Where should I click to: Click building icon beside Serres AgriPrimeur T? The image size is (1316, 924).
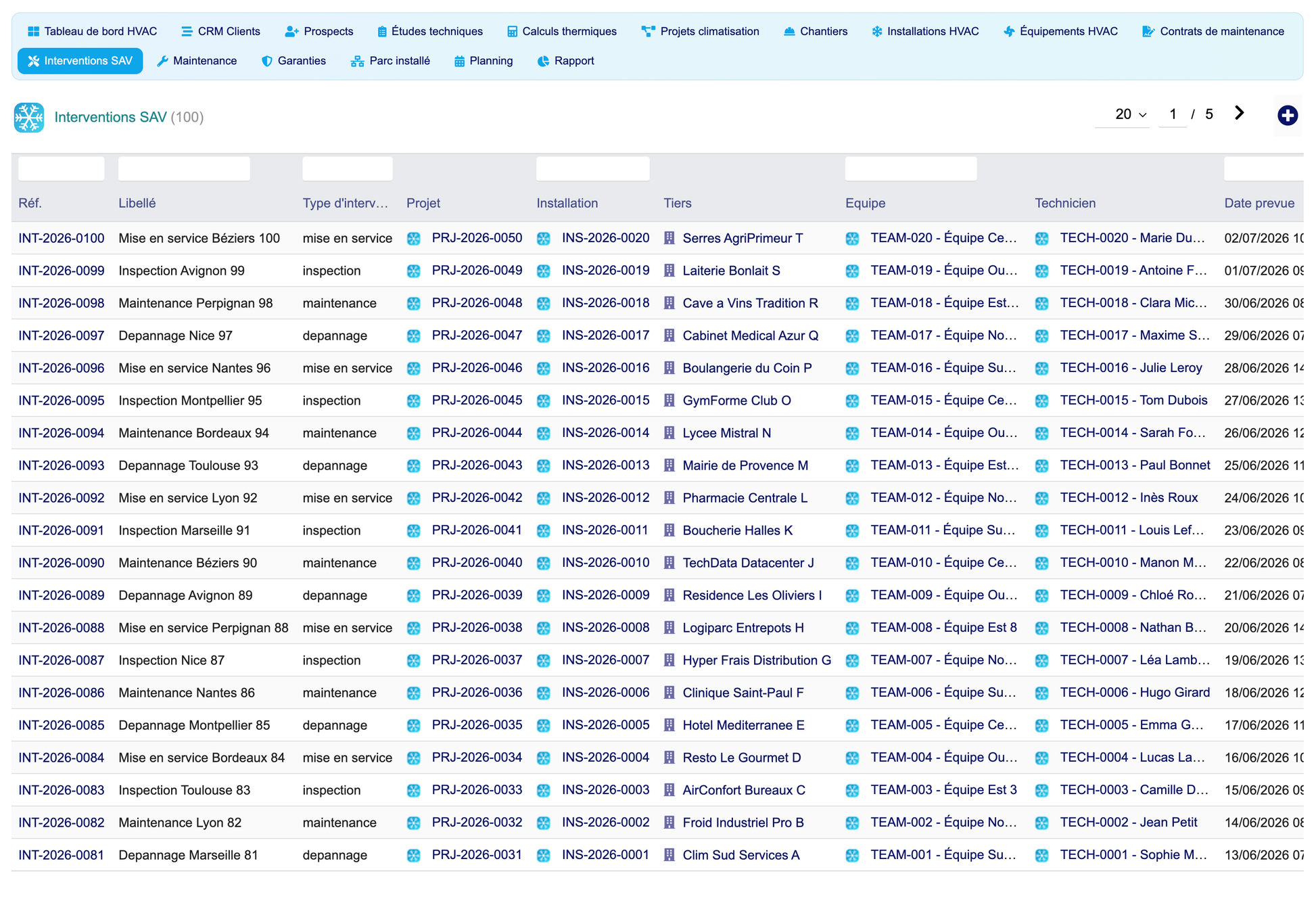(x=669, y=238)
